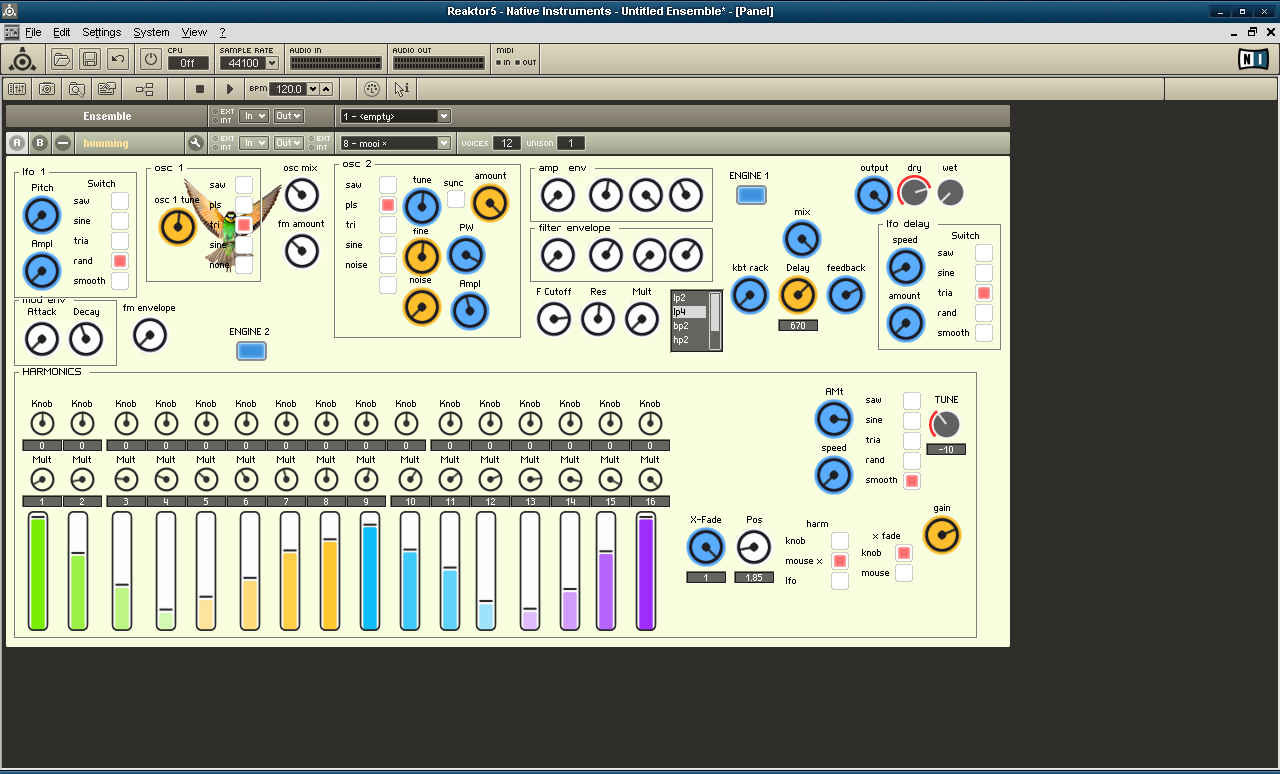
Task: Open the ? help menu
Action: coord(222,32)
